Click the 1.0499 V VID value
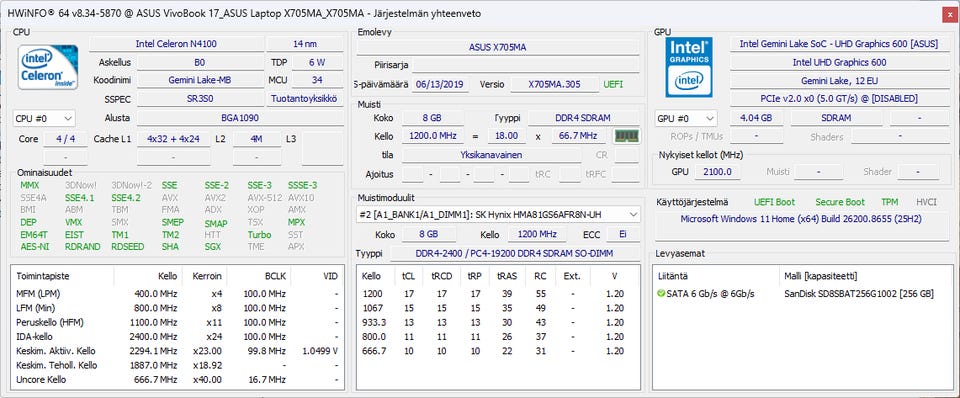960x398 pixels. 320,351
